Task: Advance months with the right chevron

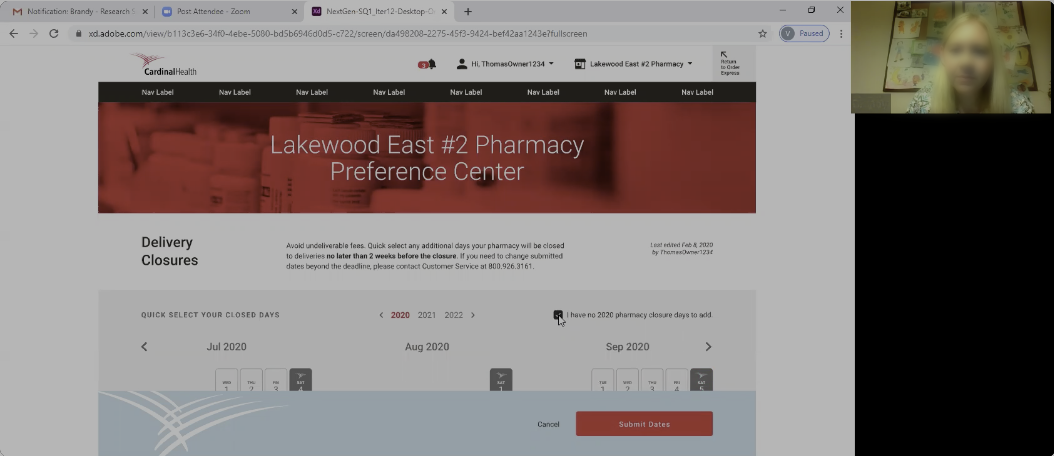Action: pos(708,346)
